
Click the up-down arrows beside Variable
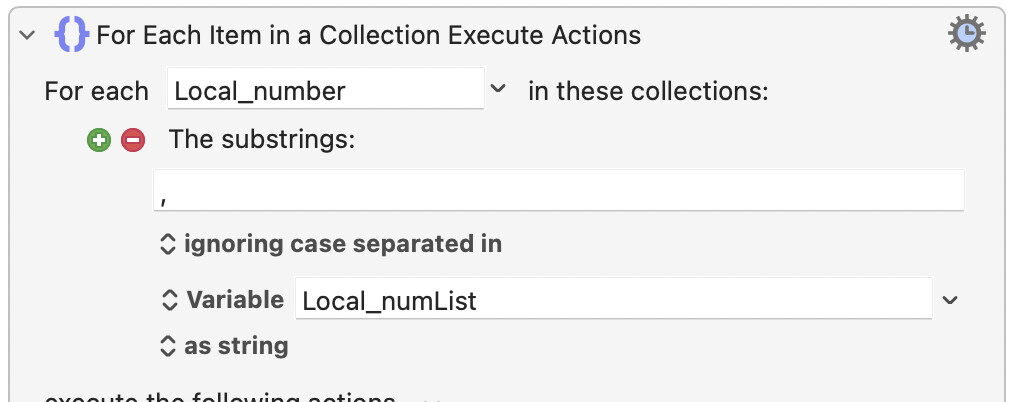pyautogui.click(x=168, y=300)
